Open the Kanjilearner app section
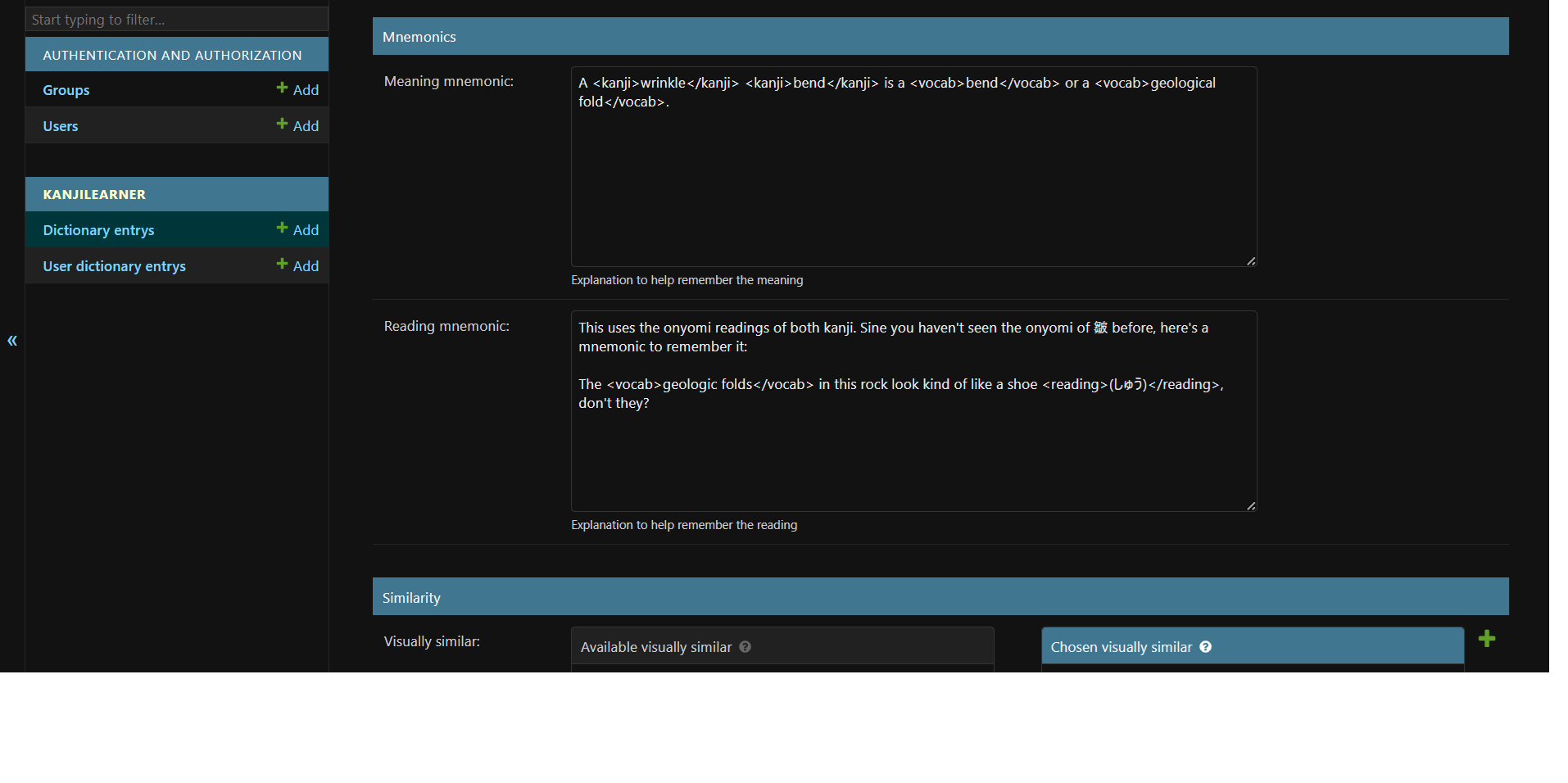Screen dimensions: 1568x783 coord(94,194)
